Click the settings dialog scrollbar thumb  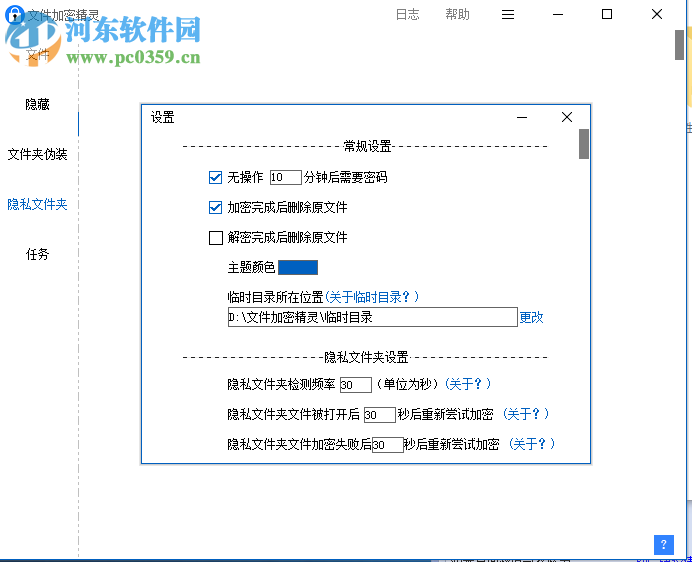pyautogui.click(x=584, y=144)
